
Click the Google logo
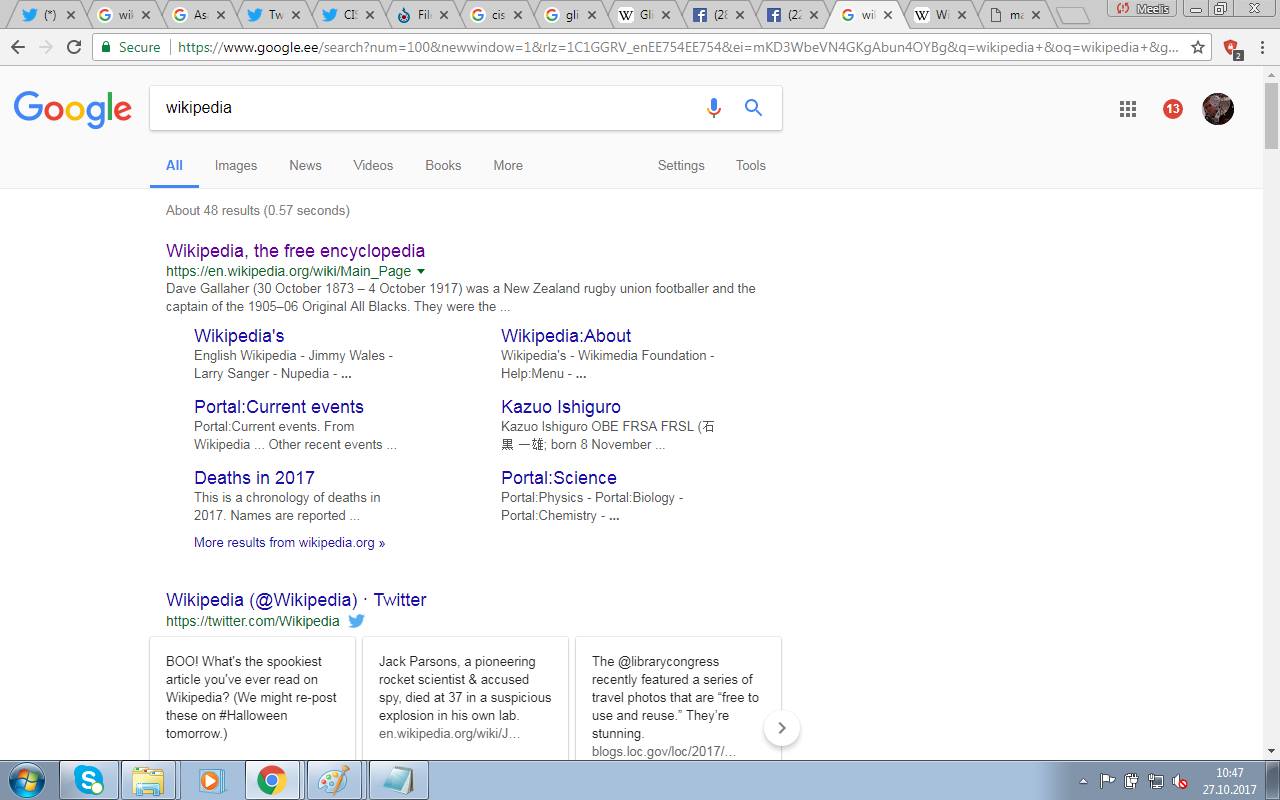(x=73, y=109)
